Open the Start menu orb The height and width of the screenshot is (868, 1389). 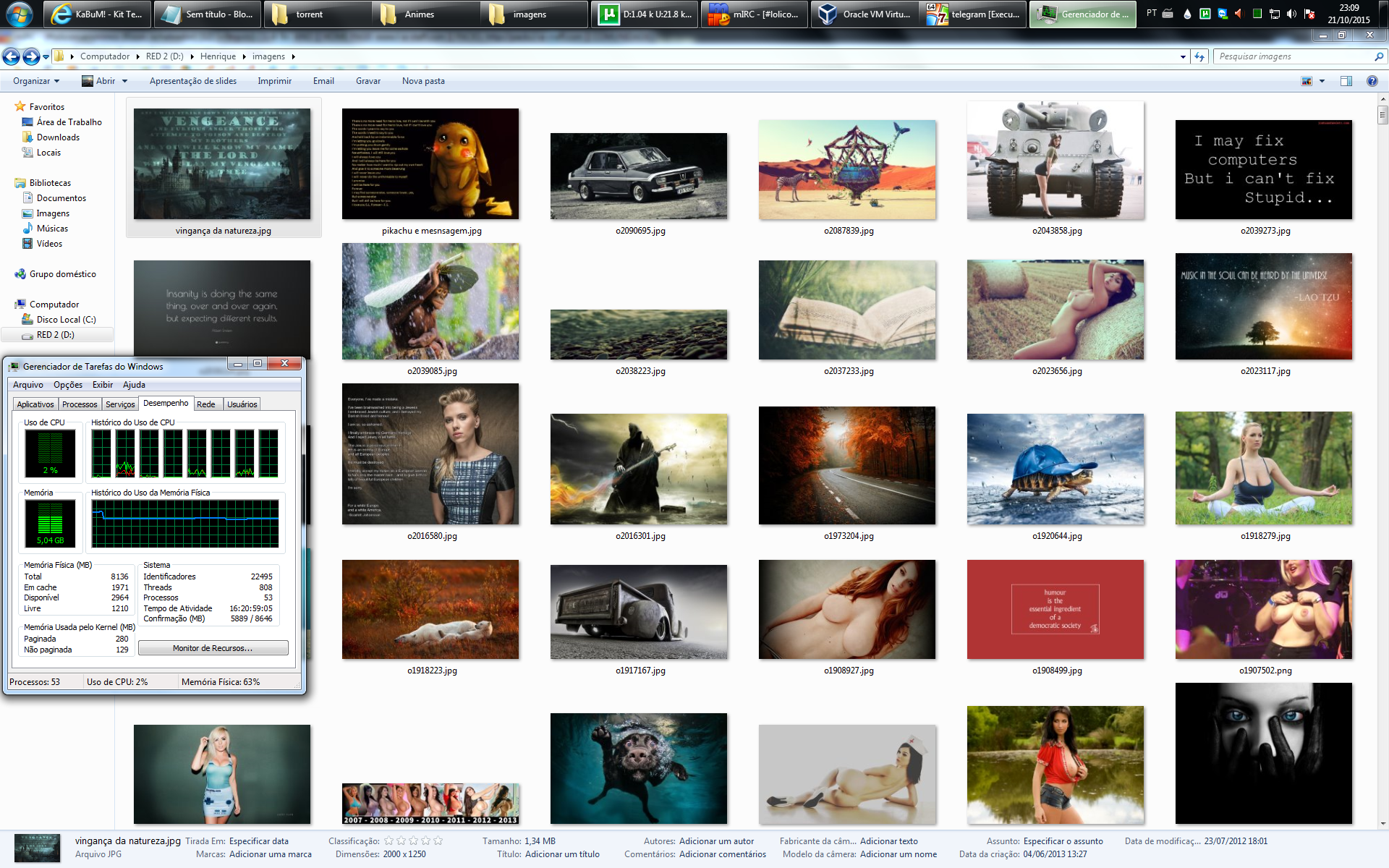pyautogui.click(x=19, y=14)
